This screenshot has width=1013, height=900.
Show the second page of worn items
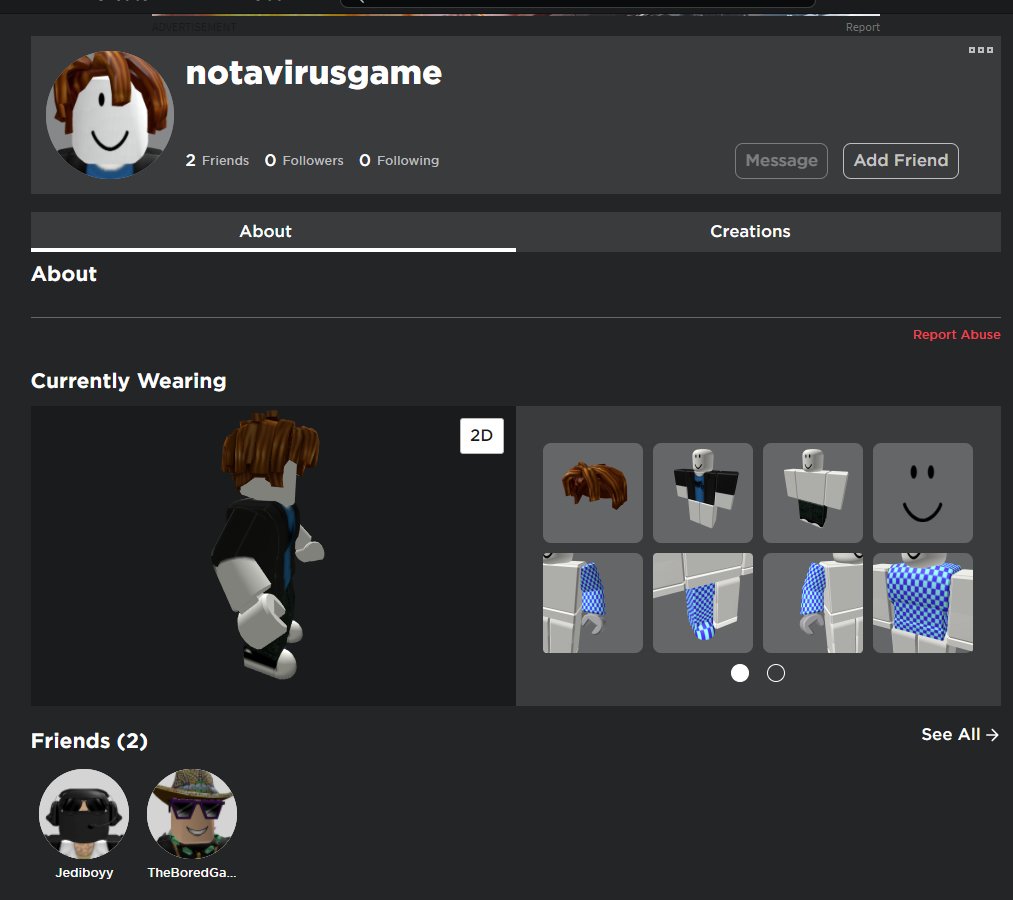tap(776, 673)
